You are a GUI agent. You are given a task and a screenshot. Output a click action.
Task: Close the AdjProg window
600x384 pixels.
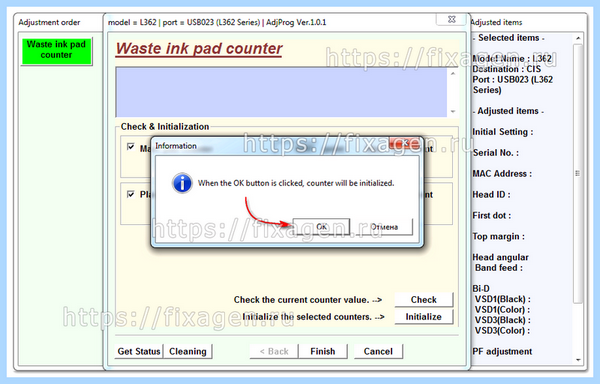pyautogui.click(x=452, y=19)
